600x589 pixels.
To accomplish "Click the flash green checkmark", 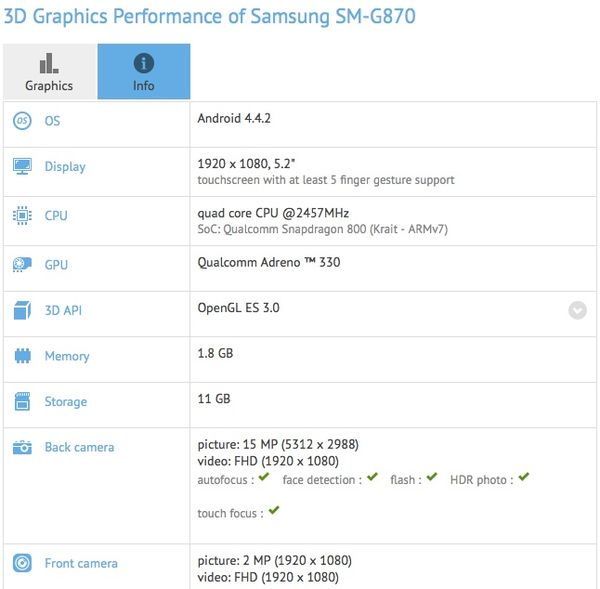I will [x=431, y=478].
